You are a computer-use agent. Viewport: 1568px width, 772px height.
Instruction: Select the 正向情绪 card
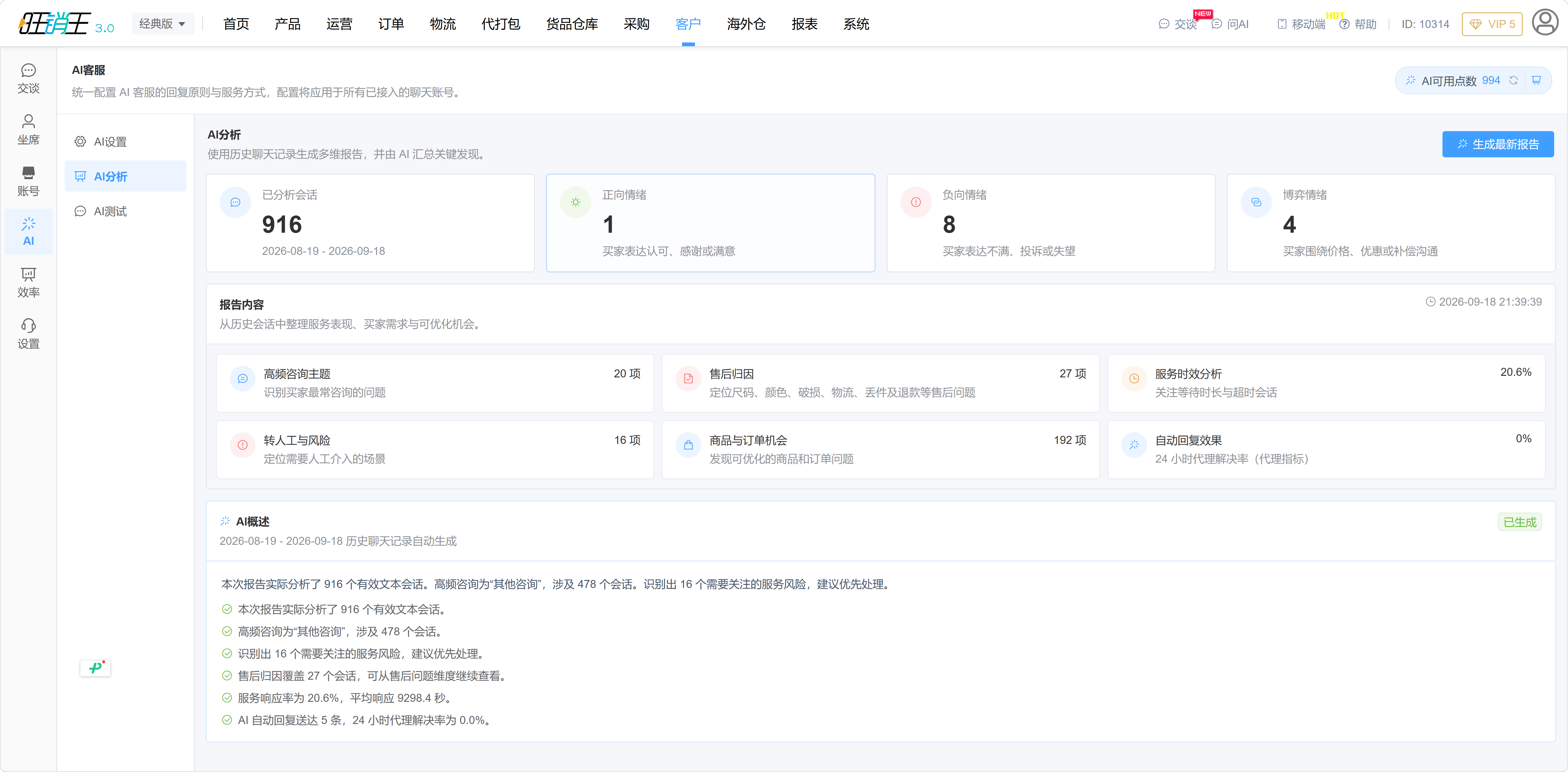point(710,223)
